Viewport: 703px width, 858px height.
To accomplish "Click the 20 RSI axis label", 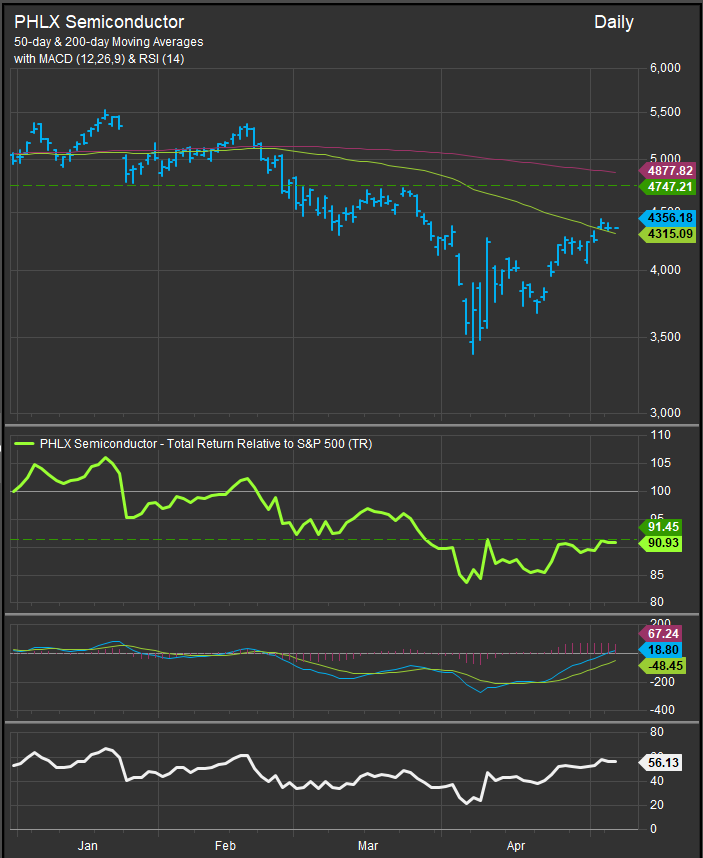I will click(x=657, y=805).
